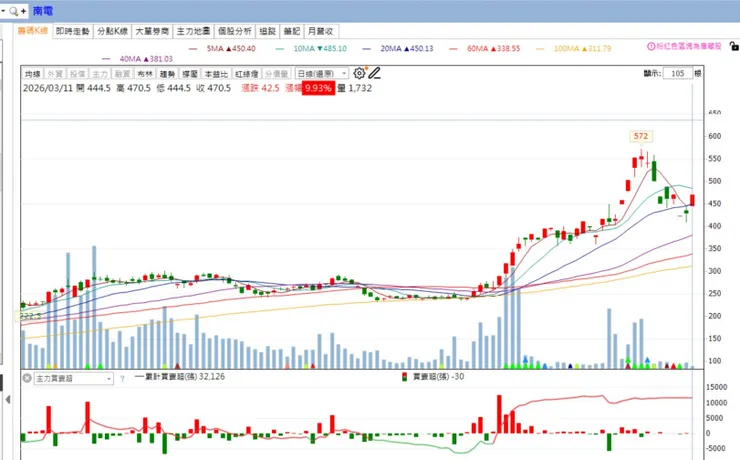Viewport: 740px width, 460px height.
Task: Click the 572 high price label
Action: pyautogui.click(x=641, y=136)
